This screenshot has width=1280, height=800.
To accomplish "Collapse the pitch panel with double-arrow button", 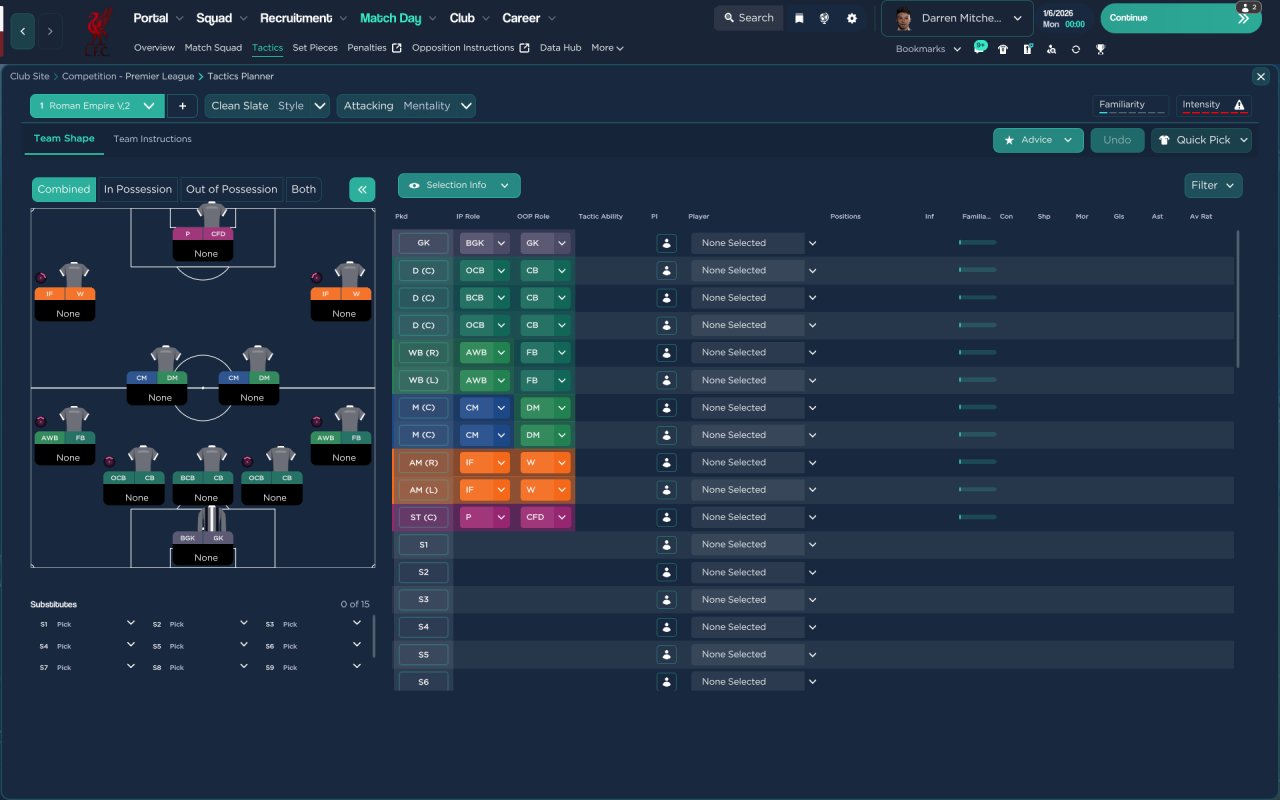I will pos(362,189).
